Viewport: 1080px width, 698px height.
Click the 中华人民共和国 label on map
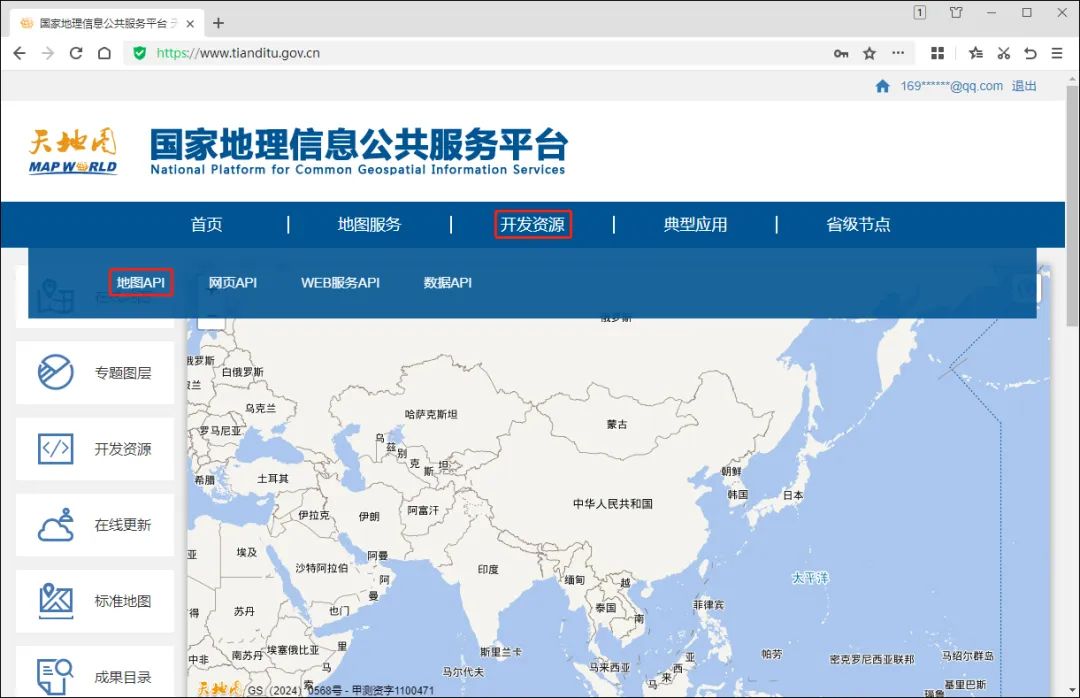(612, 504)
